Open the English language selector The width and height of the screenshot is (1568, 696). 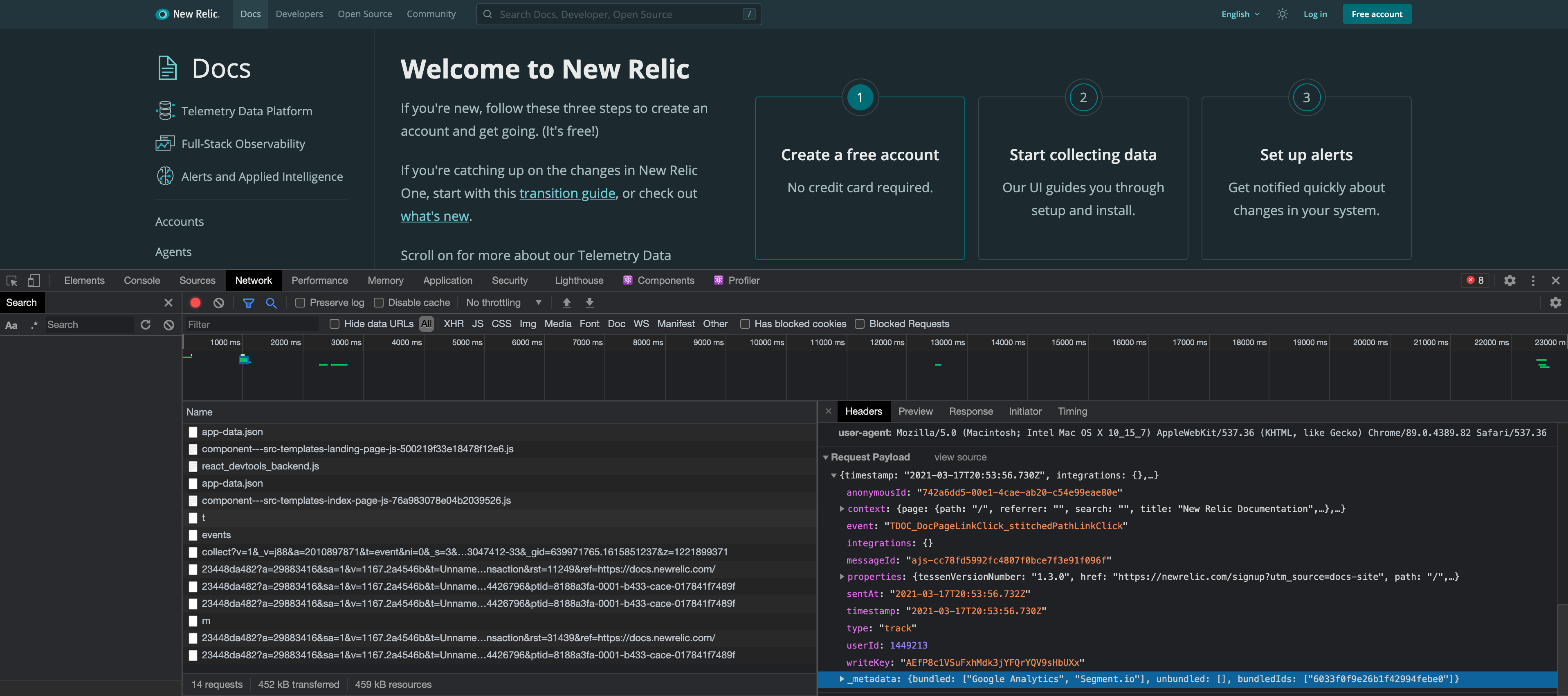[x=1240, y=14]
